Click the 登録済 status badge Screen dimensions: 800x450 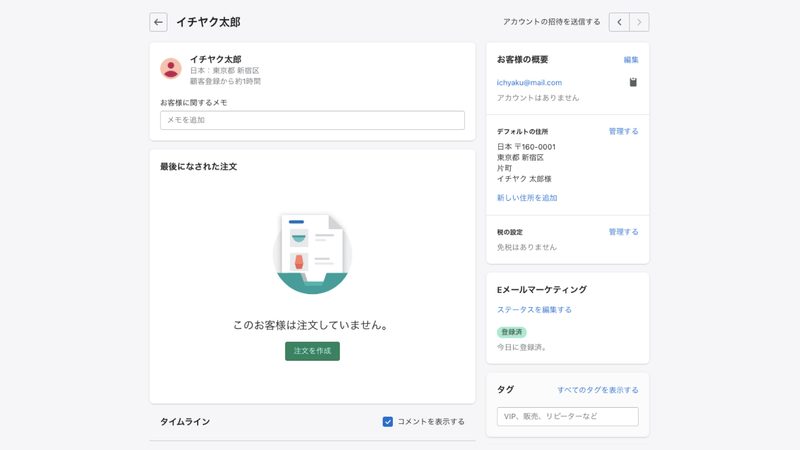click(512, 332)
